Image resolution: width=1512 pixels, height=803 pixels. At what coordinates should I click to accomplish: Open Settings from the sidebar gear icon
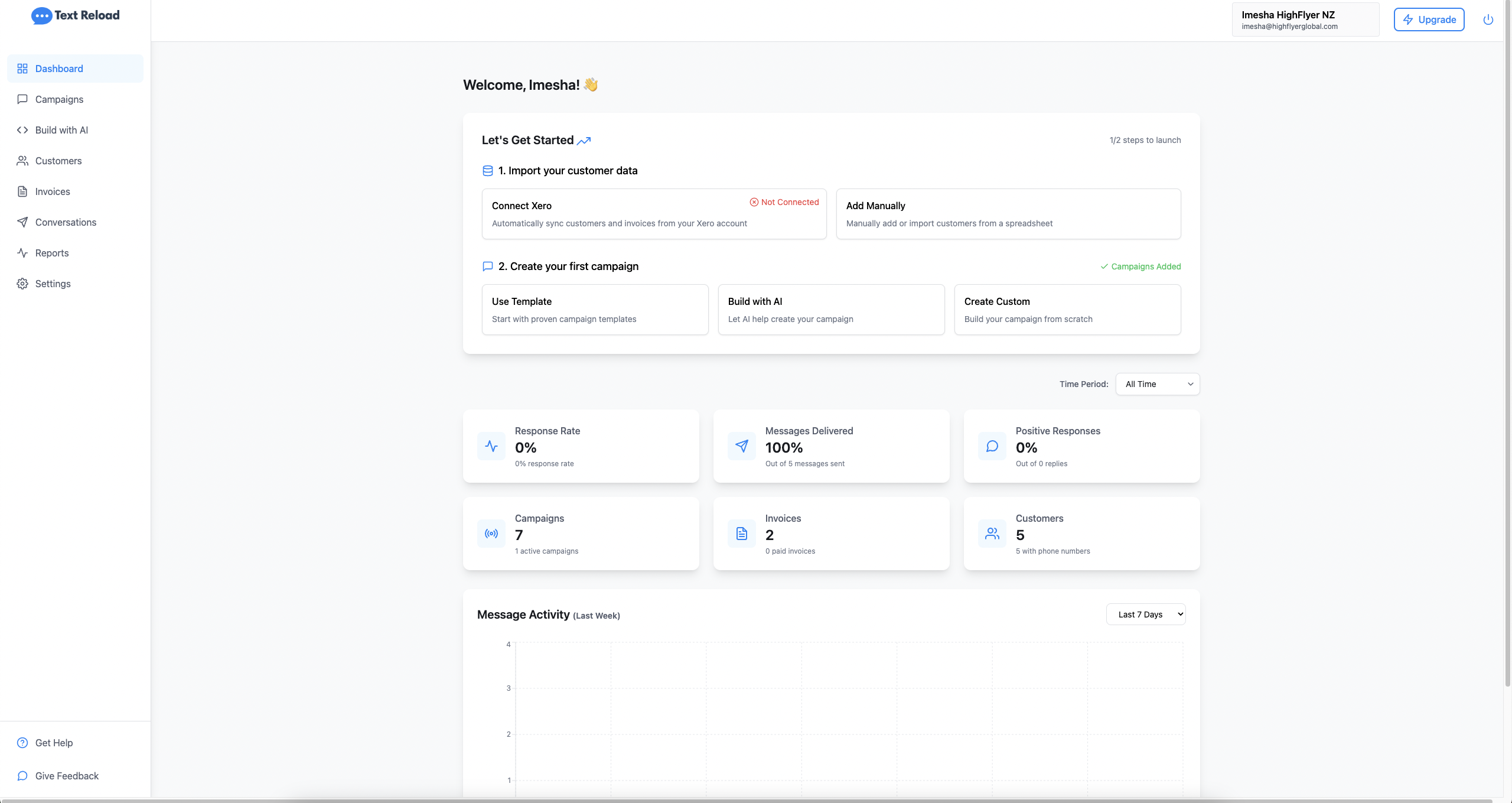(x=22, y=284)
